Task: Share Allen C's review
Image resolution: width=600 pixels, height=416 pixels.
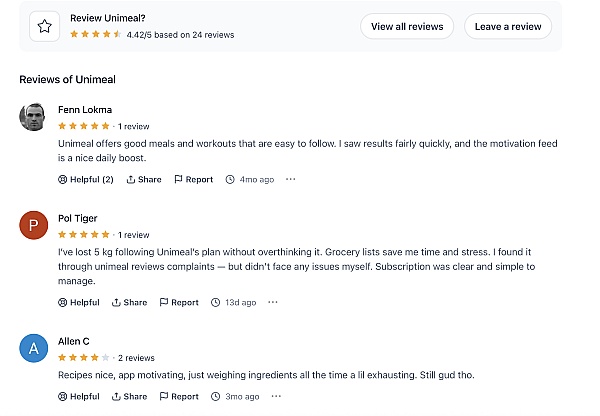Action: coord(129,397)
